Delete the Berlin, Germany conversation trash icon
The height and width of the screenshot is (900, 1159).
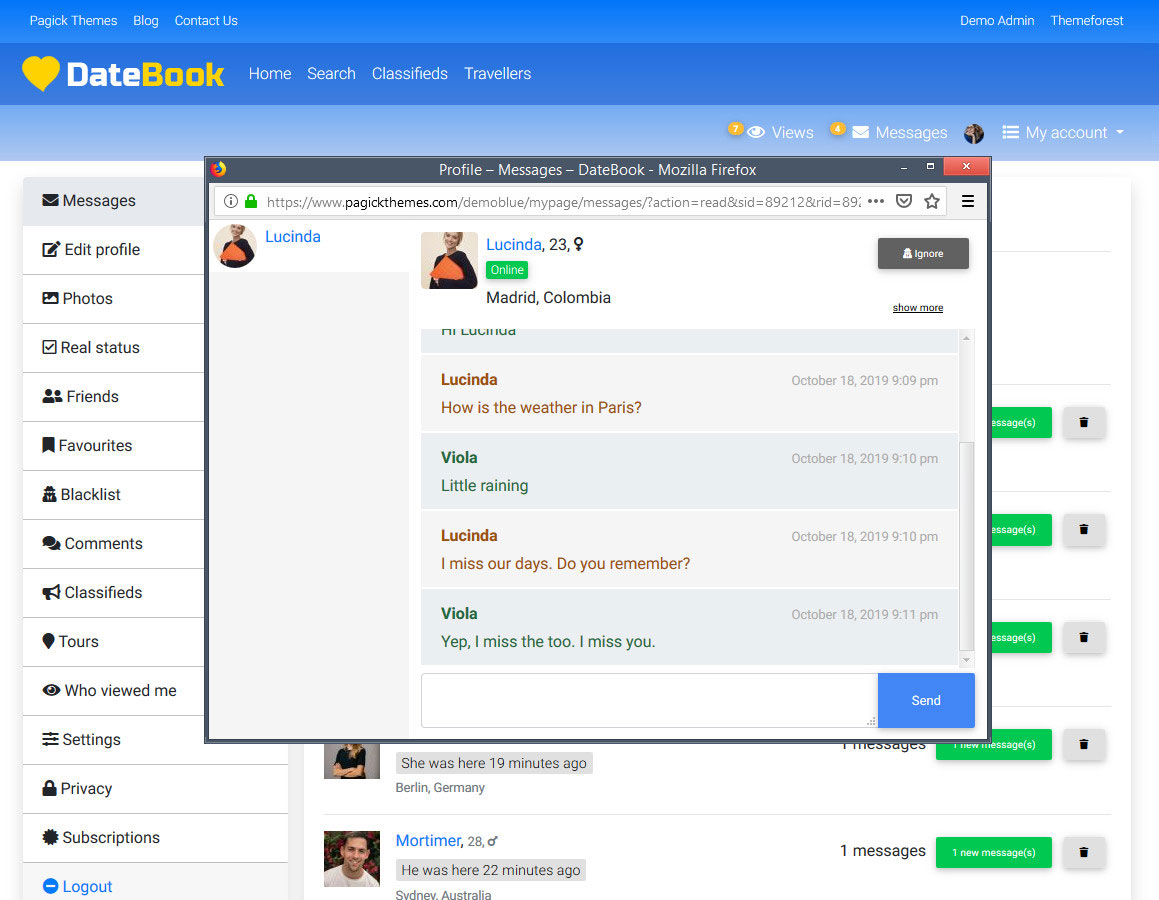[x=1084, y=744]
